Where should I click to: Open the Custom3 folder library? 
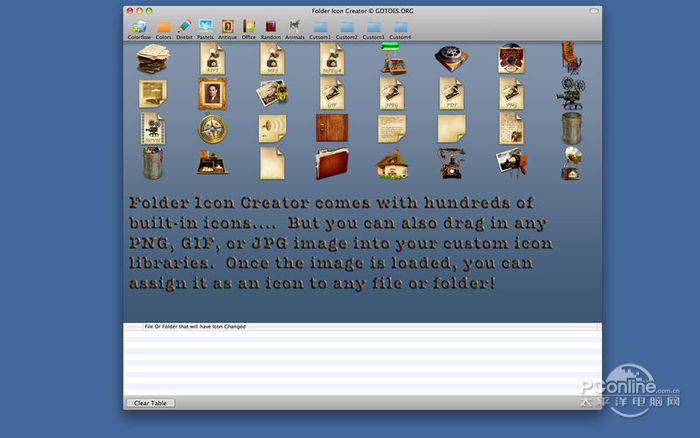[x=374, y=30]
